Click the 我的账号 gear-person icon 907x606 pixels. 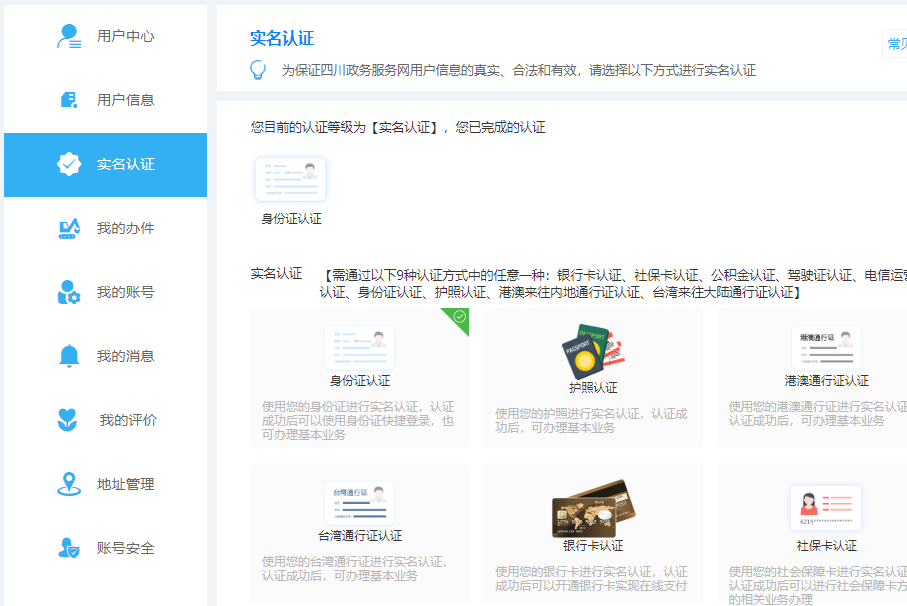68,292
